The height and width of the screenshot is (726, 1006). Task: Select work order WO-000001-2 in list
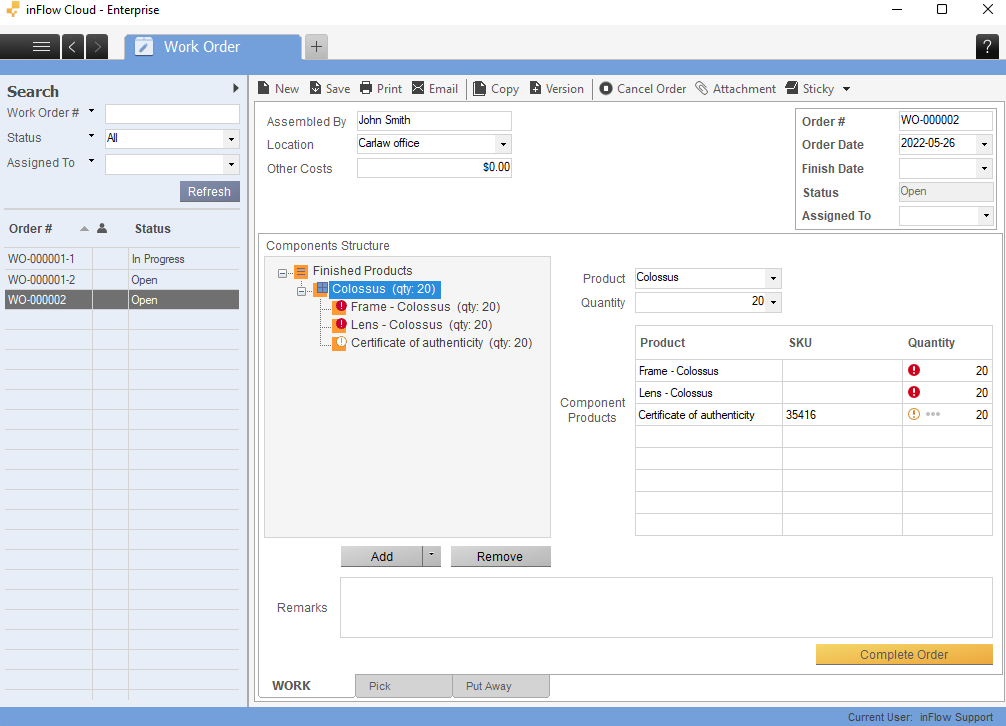[x=122, y=280]
